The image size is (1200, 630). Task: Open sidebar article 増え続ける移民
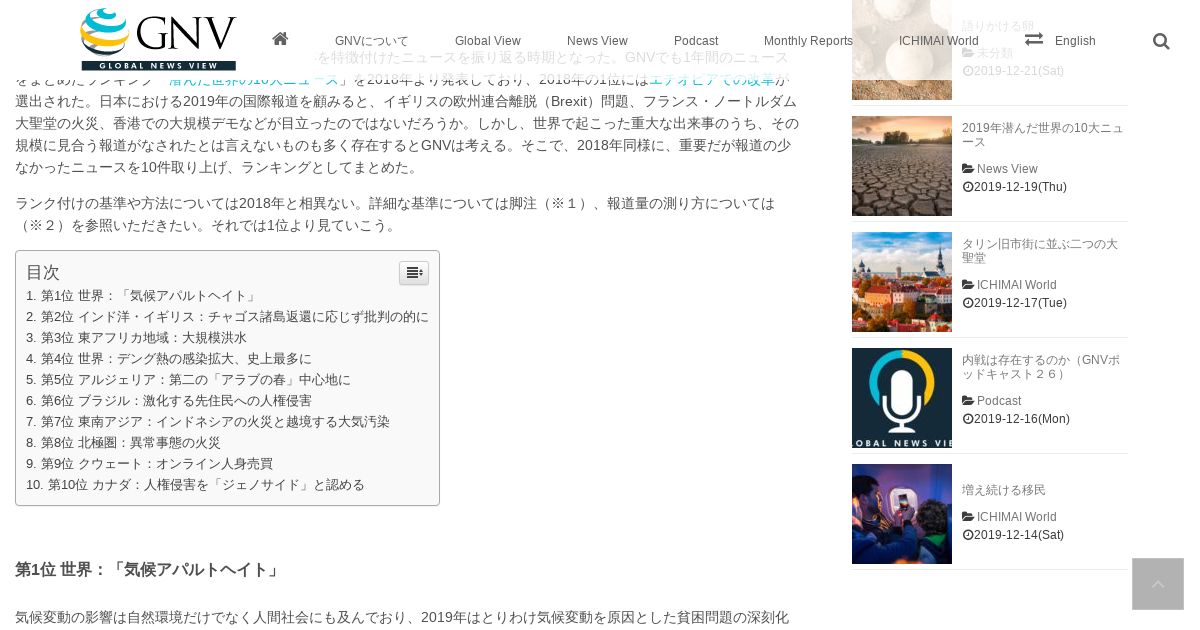pos(1004,490)
